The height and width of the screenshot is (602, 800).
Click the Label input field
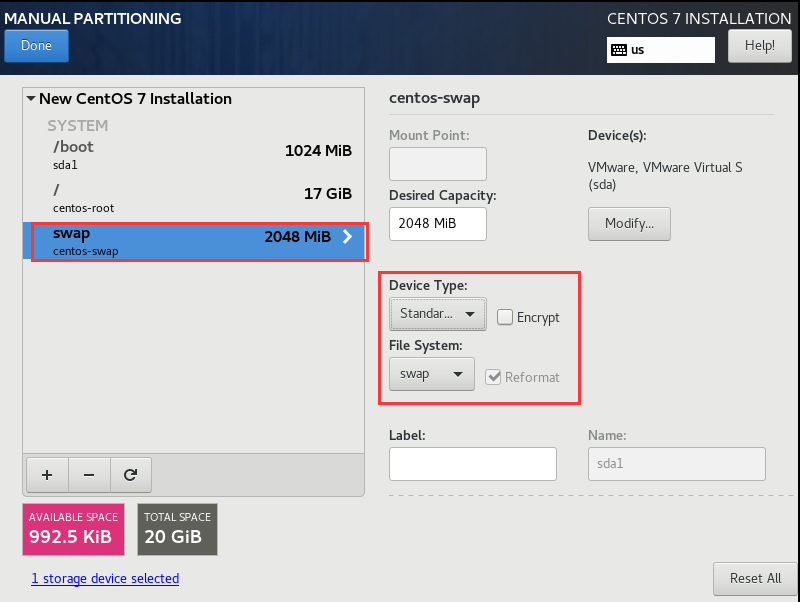(472, 464)
